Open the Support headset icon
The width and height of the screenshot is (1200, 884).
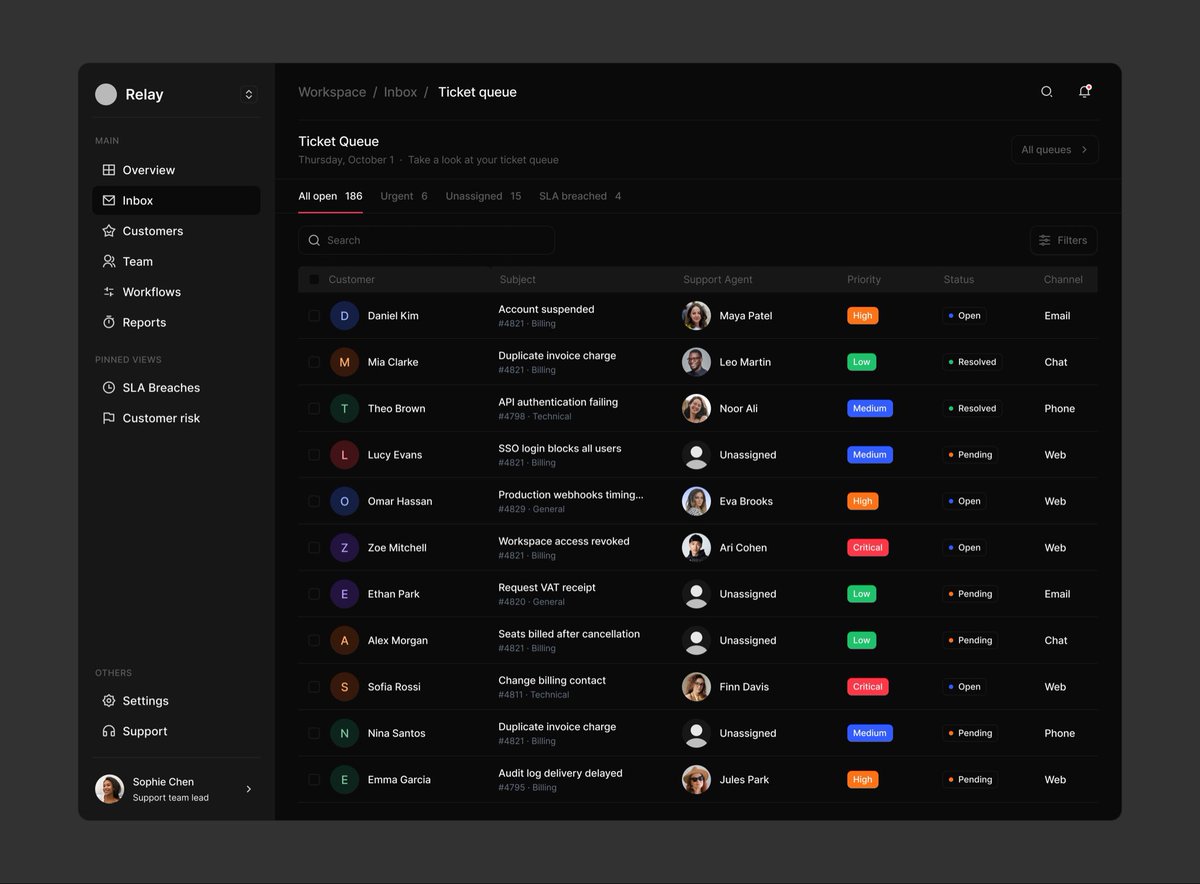(x=109, y=732)
